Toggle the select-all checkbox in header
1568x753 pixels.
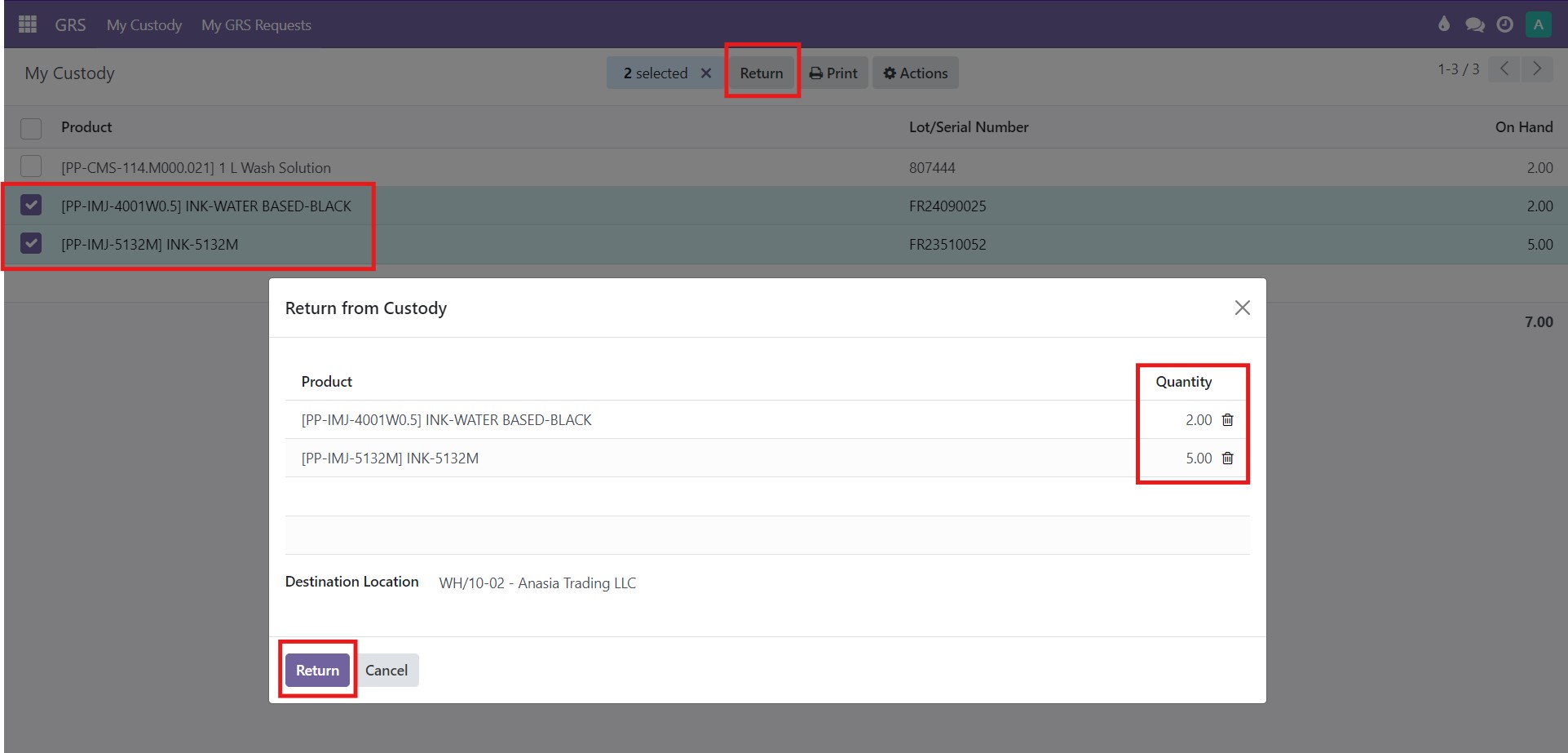(x=31, y=128)
